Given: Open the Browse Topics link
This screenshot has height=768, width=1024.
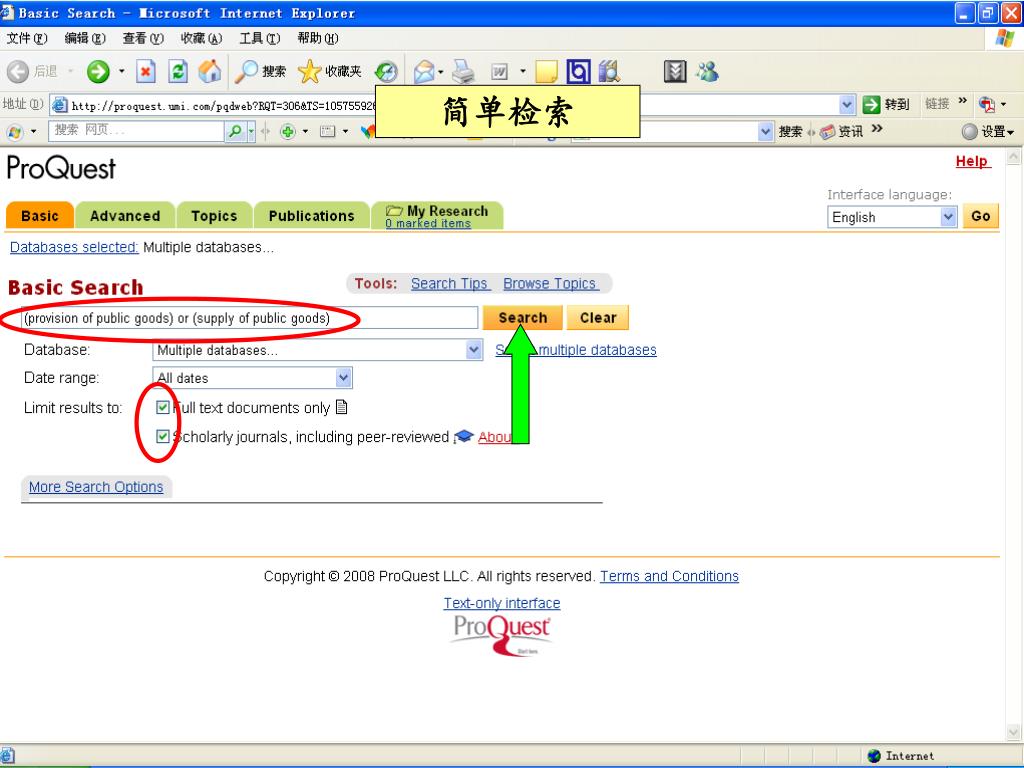Looking at the screenshot, I should 550,283.
